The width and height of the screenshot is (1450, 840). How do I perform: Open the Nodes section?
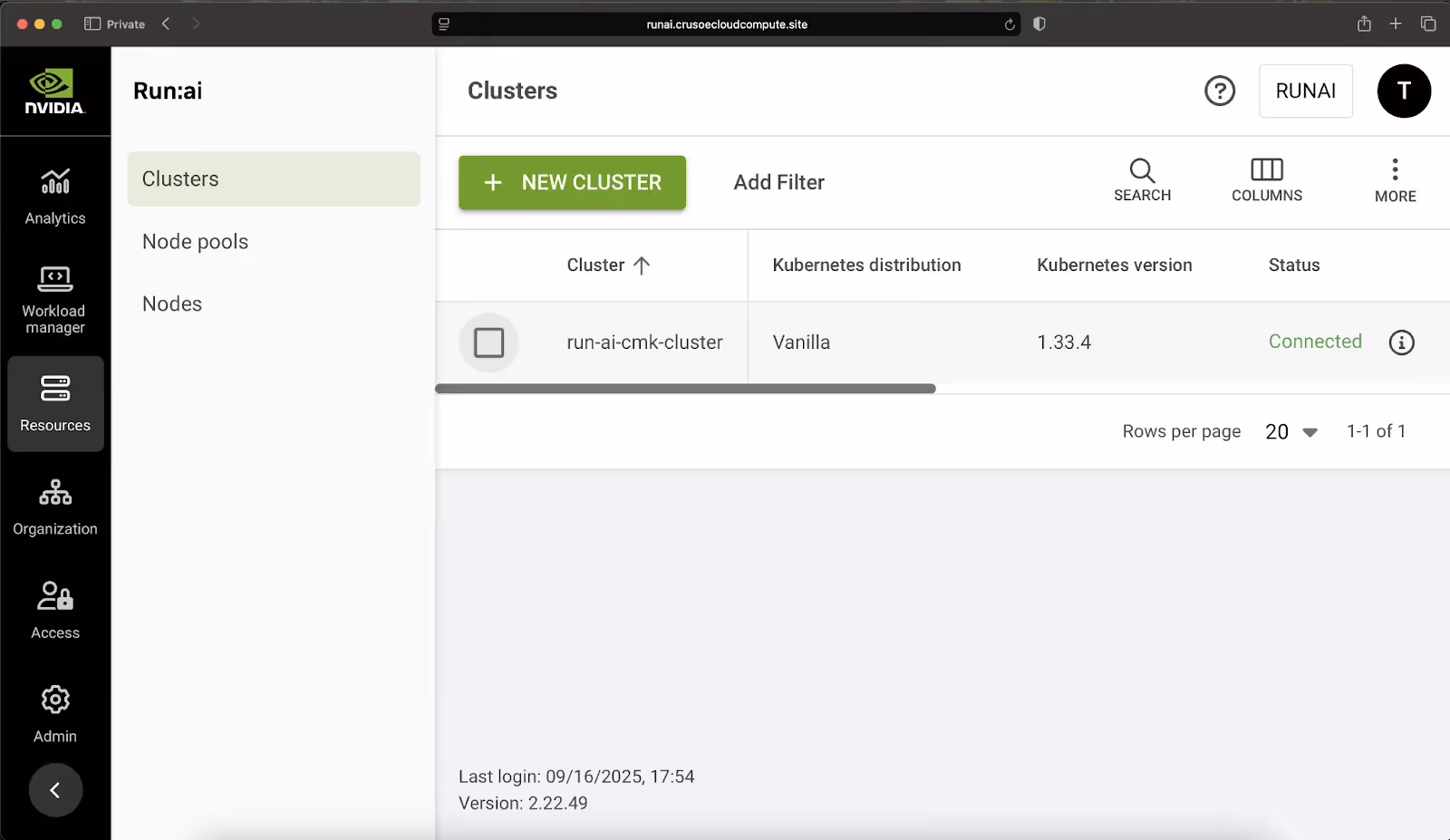tap(171, 304)
